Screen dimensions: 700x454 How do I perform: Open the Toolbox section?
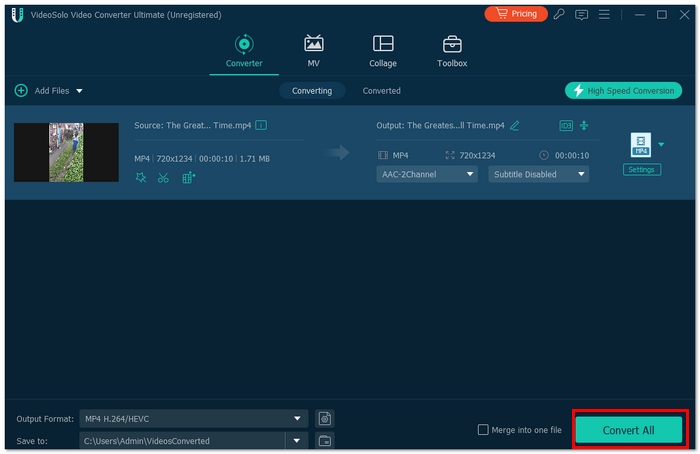coord(452,51)
